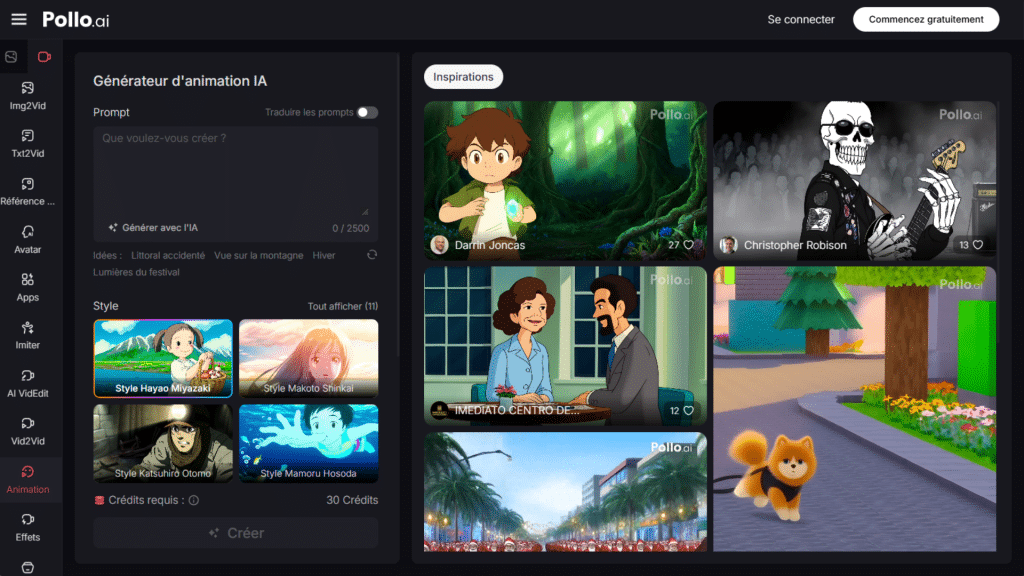The height and width of the screenshot is (576, 1024).
Task: Choose idea Littoral accidenté
Action: tap(168, 255)
